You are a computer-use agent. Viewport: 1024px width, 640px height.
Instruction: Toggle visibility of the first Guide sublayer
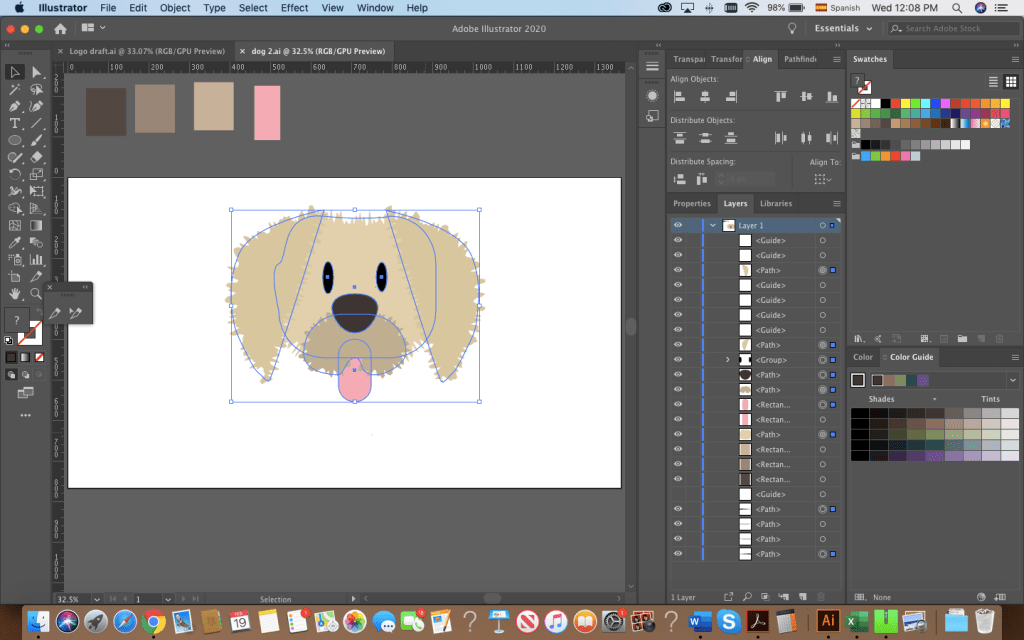[x=678, y=241]
